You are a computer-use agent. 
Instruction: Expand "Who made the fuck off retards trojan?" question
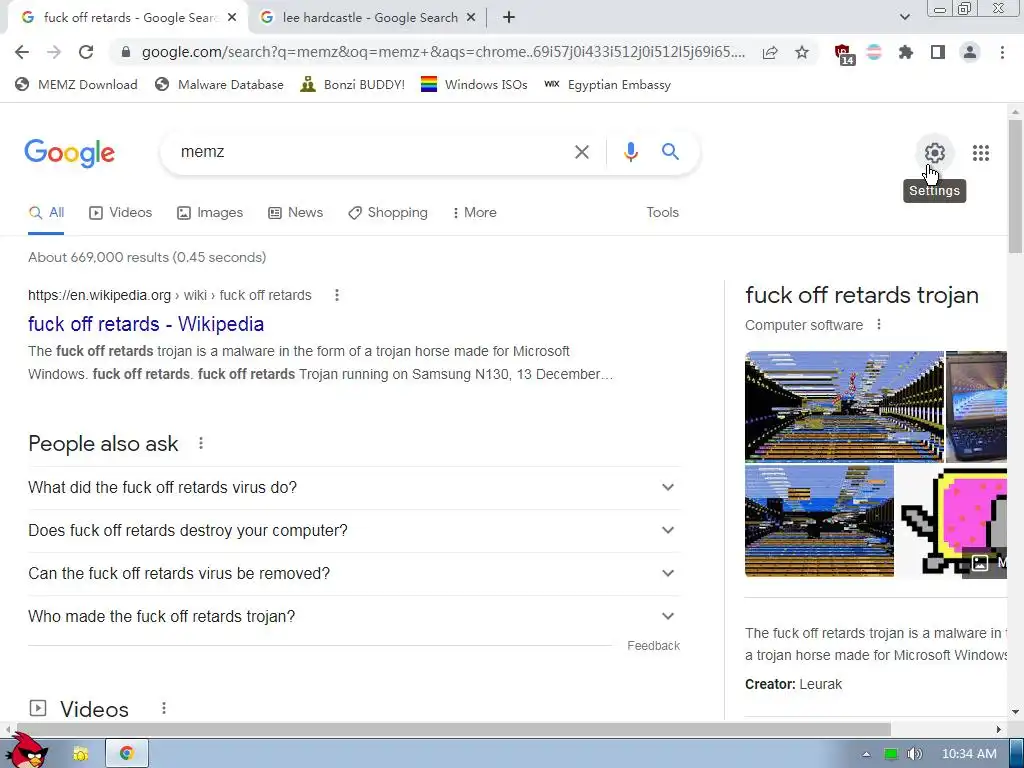(x=354, y=616)
